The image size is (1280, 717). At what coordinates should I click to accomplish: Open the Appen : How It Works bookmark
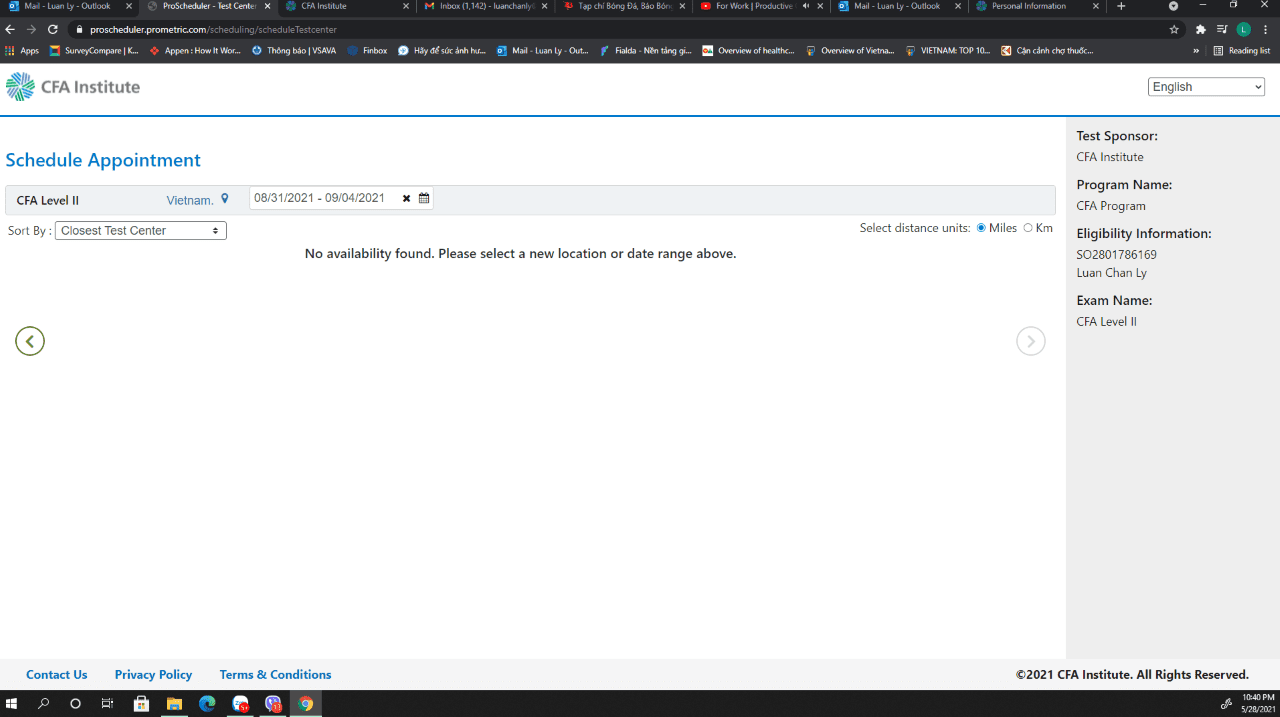pos(195,50)
